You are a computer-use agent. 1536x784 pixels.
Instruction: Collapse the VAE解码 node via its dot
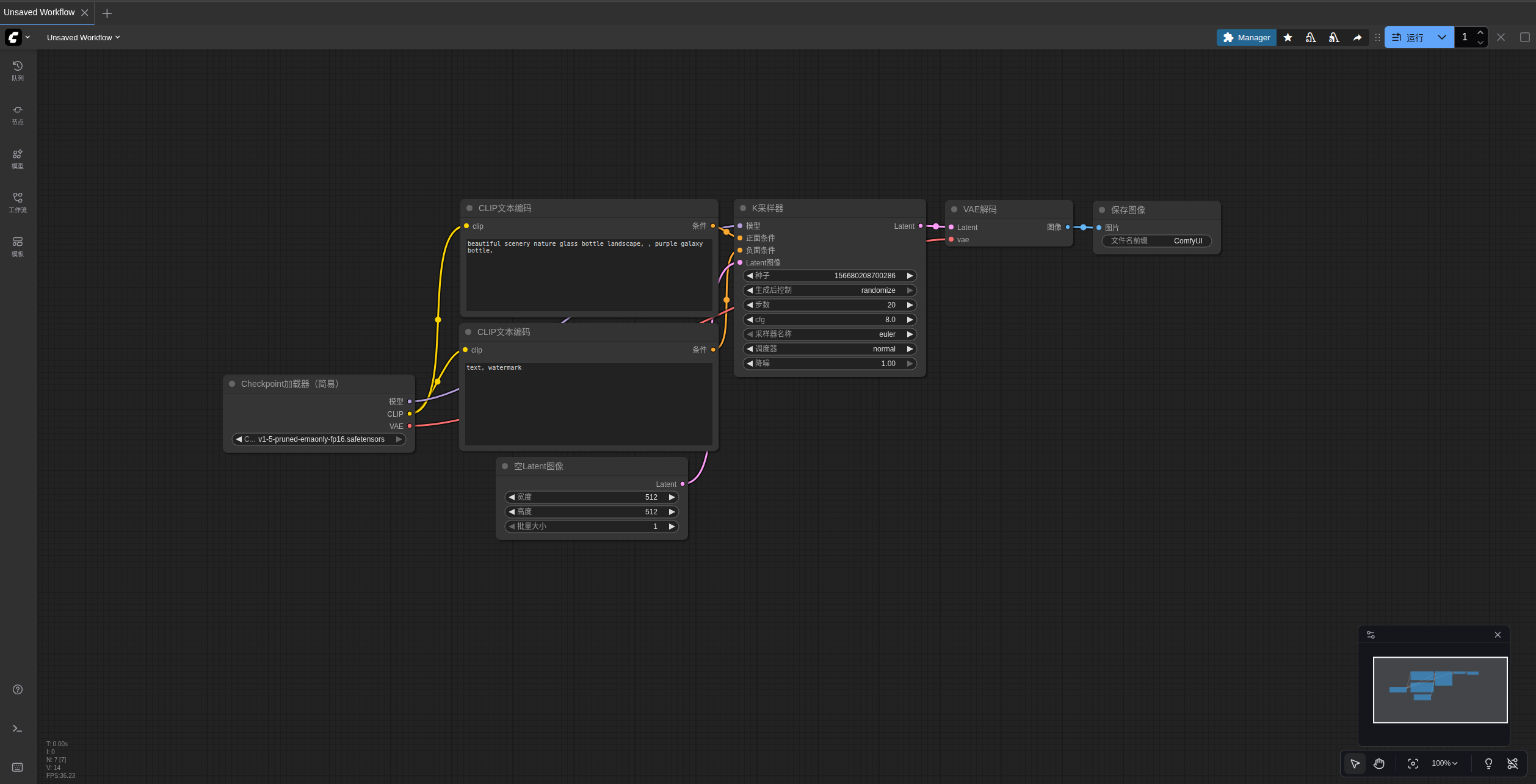954,209
